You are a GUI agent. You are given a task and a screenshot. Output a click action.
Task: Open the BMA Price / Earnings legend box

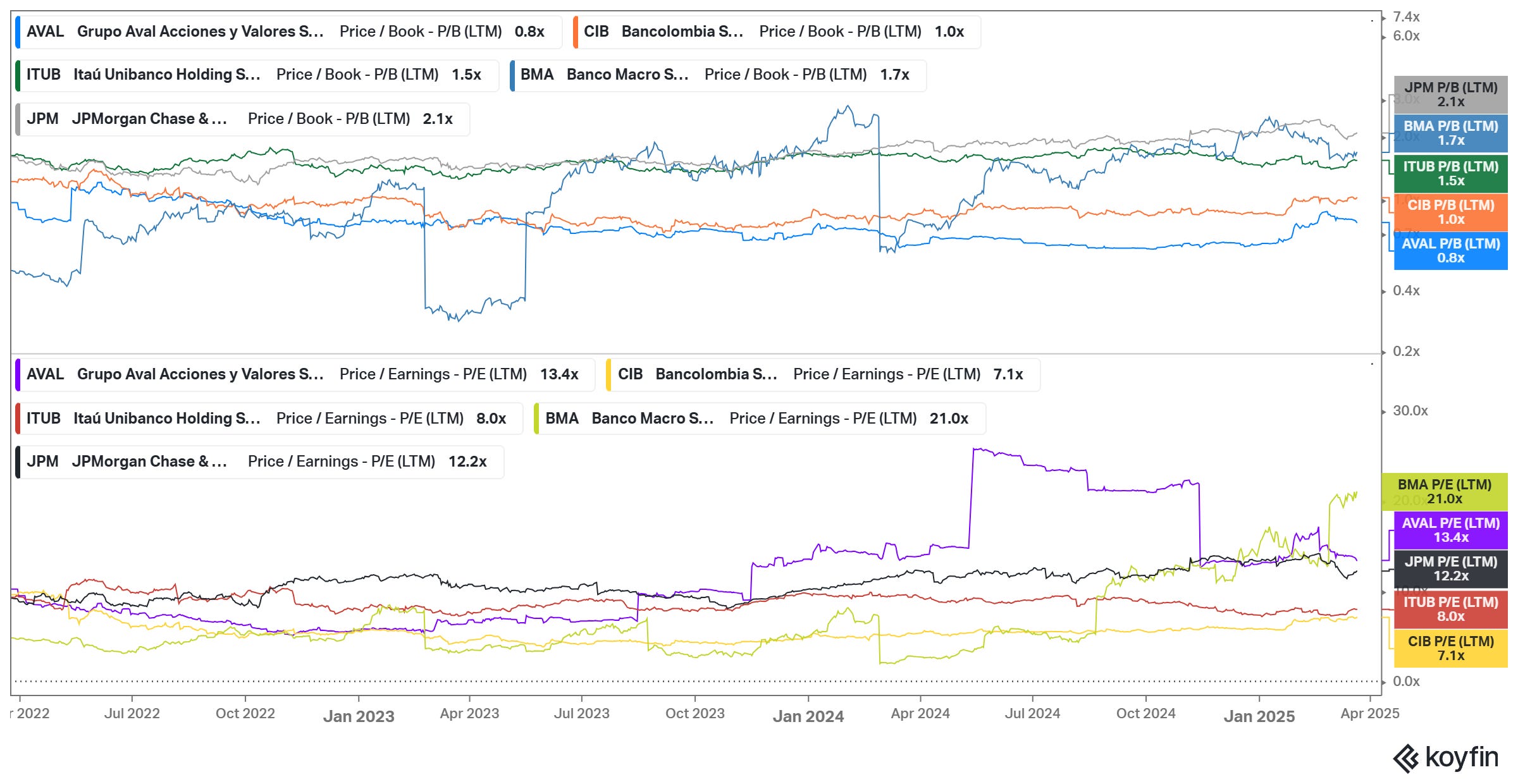point(760,419)
